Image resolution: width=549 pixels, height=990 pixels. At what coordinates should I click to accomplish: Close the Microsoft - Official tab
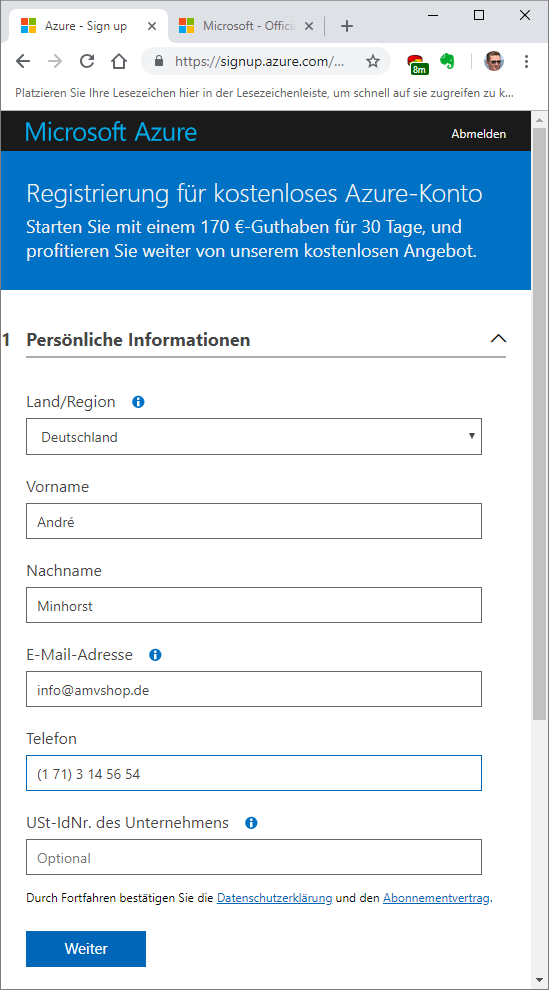click(x=309, y=26)
